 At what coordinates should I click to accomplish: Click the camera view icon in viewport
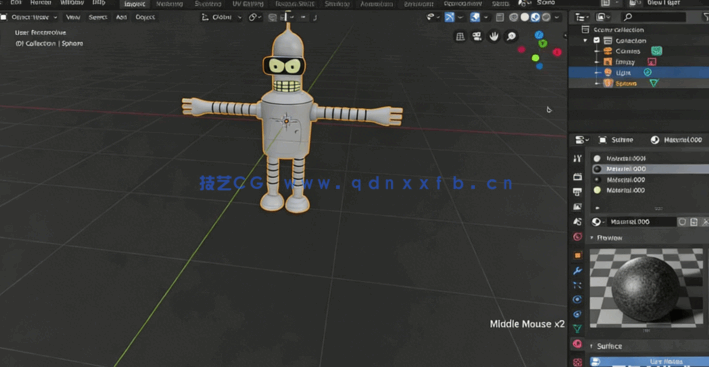pyautogui.click(x=477, y=36)
